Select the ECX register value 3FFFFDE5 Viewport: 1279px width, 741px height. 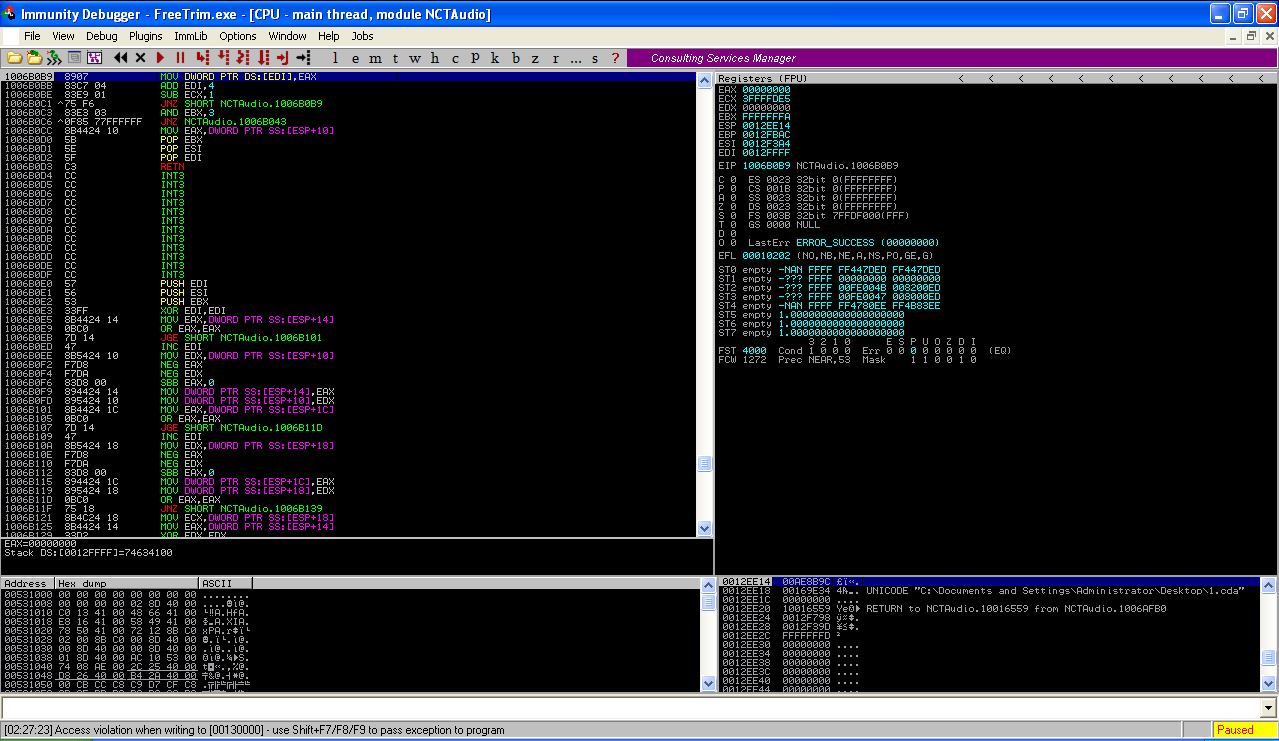[x=766, y=99]
